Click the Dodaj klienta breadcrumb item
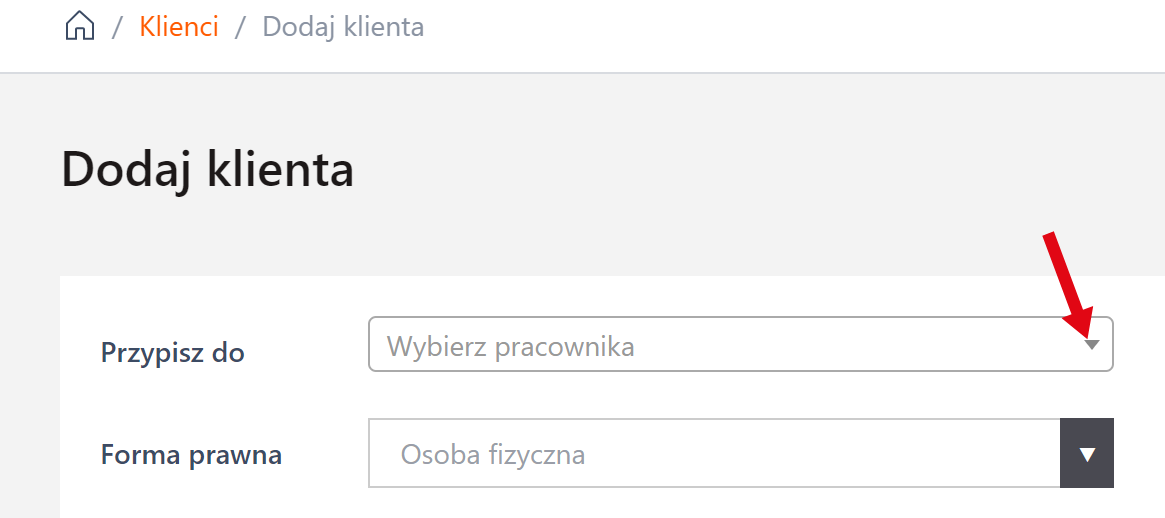 click(x=343, y=27)
